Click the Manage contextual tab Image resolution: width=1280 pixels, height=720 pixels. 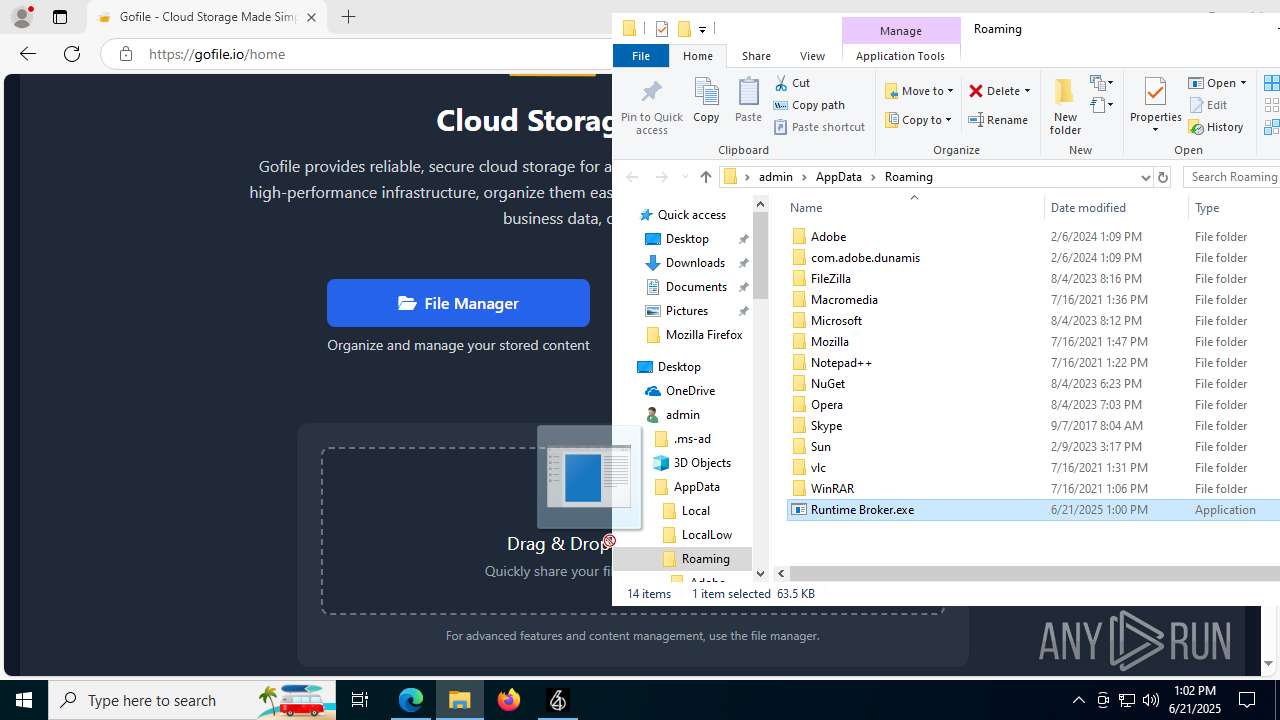pos(901,31)
